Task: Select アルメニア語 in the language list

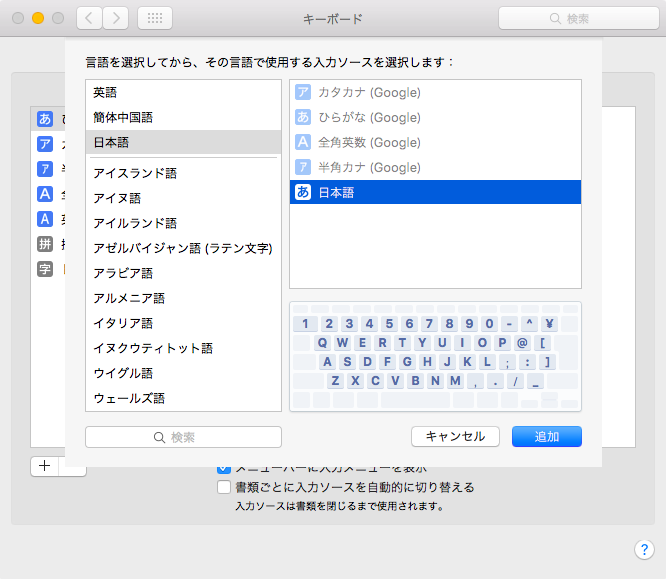Action: tap(183, 299)
